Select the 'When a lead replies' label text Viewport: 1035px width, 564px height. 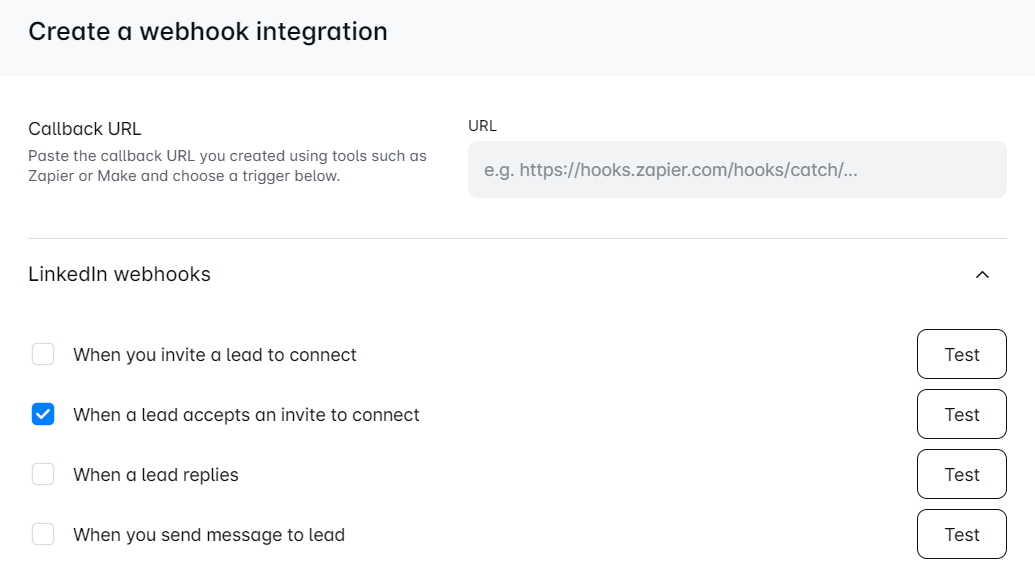coord(156,475)
